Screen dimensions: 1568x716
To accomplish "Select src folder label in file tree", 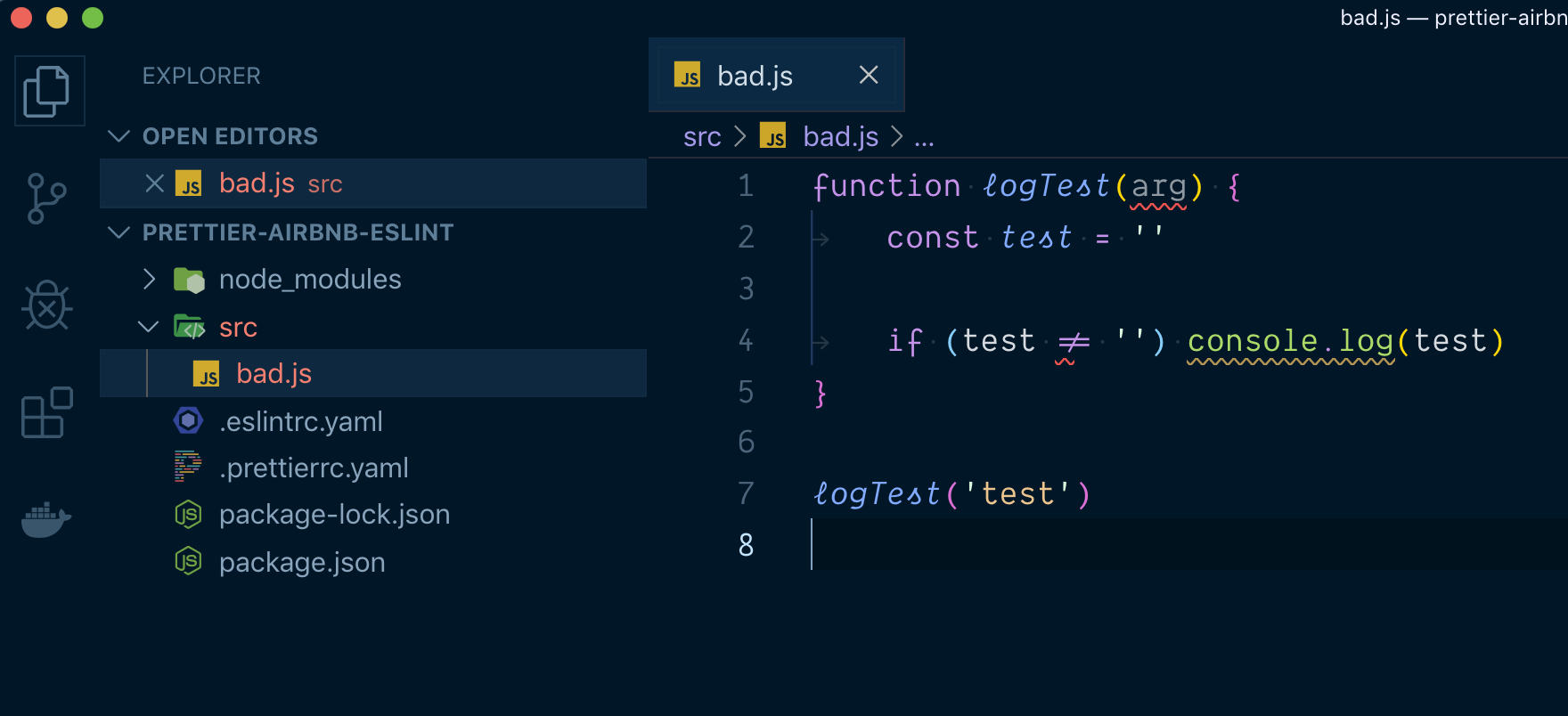I will tap(238, 328).
